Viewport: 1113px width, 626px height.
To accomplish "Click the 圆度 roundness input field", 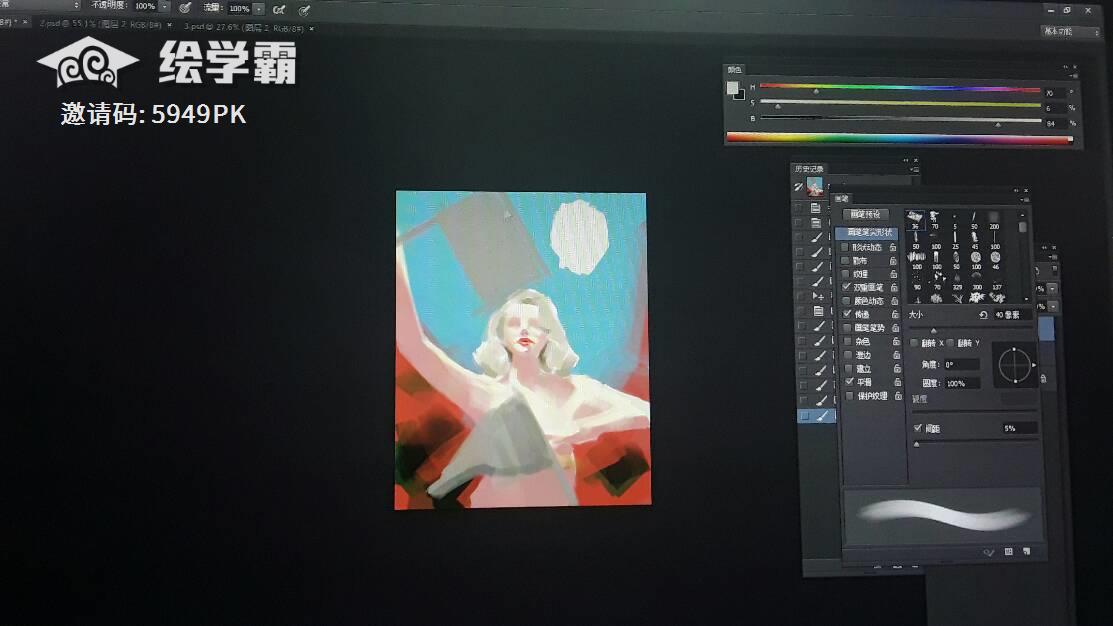I will [x=962, y=383].
